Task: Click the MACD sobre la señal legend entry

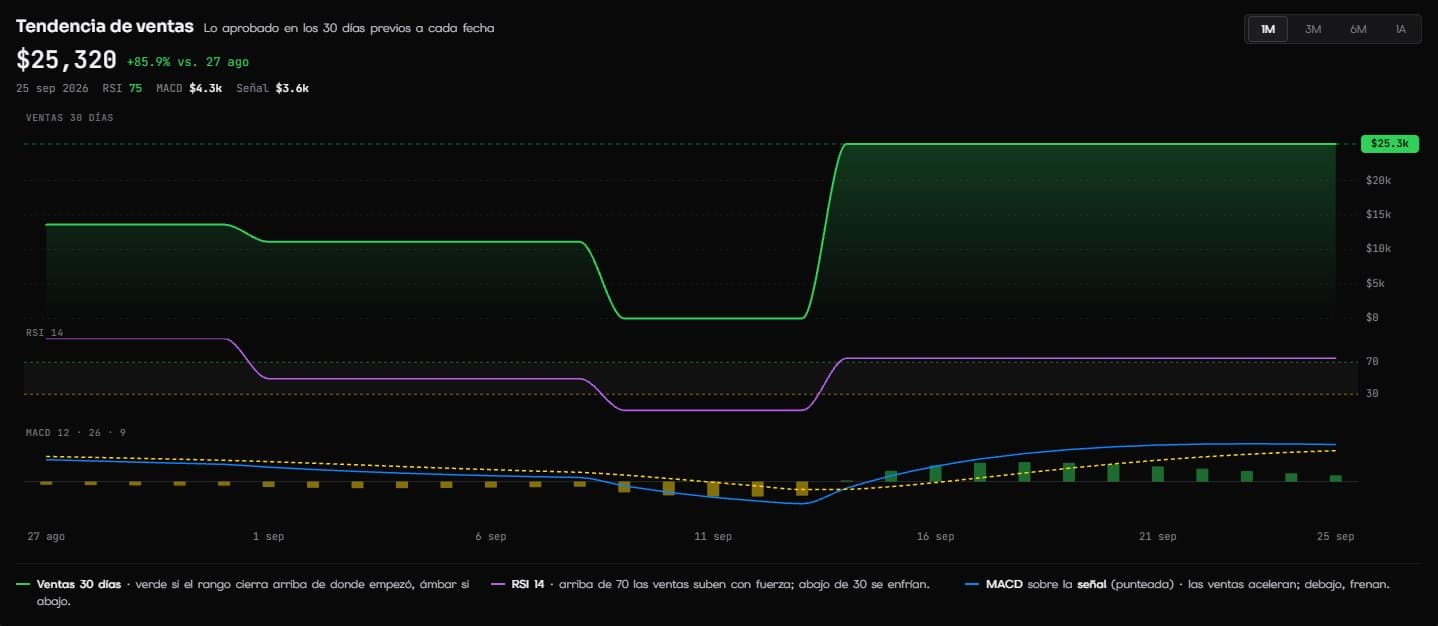Action: coord(1177,584)
